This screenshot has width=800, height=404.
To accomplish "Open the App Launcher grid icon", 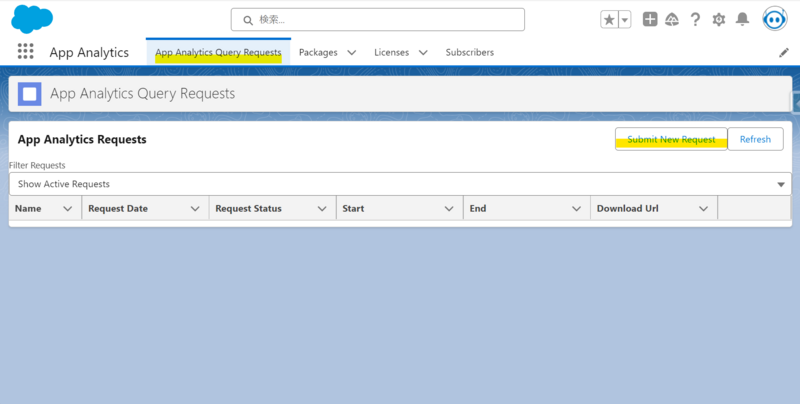I will click(26, 51).
